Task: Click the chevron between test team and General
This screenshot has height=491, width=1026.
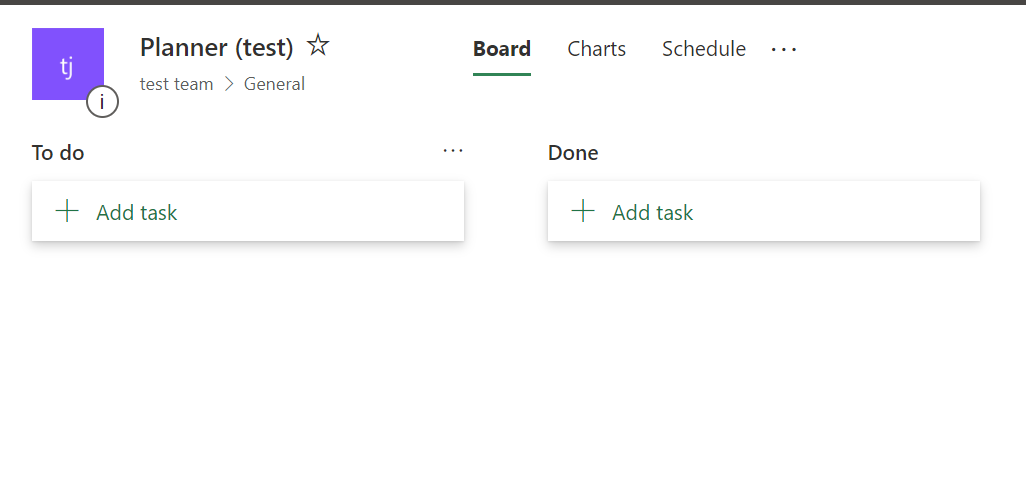Action: tap(228, 84)
